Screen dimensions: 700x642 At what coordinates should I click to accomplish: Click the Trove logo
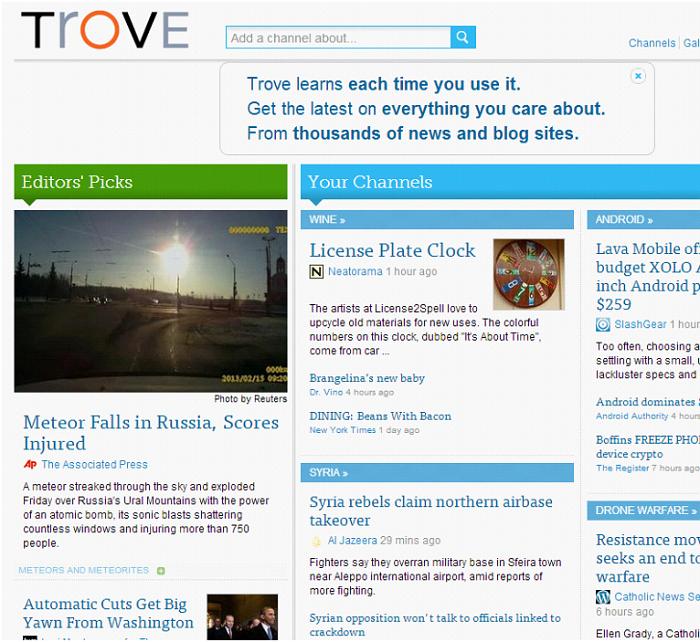click(104, 31)
